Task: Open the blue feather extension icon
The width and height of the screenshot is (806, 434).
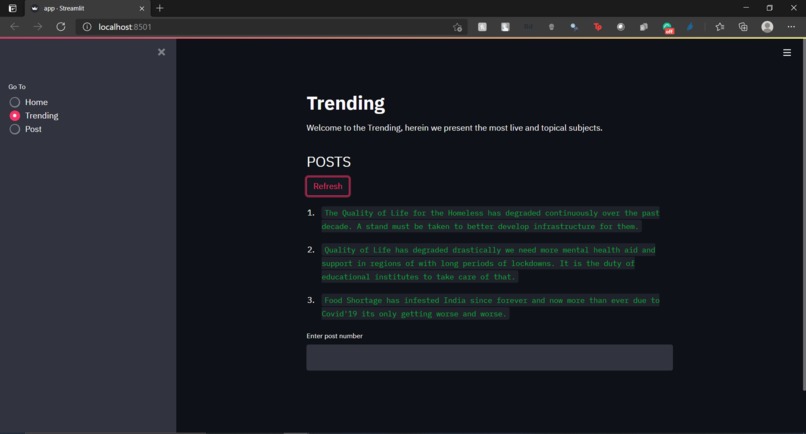Action: (690, 27)
